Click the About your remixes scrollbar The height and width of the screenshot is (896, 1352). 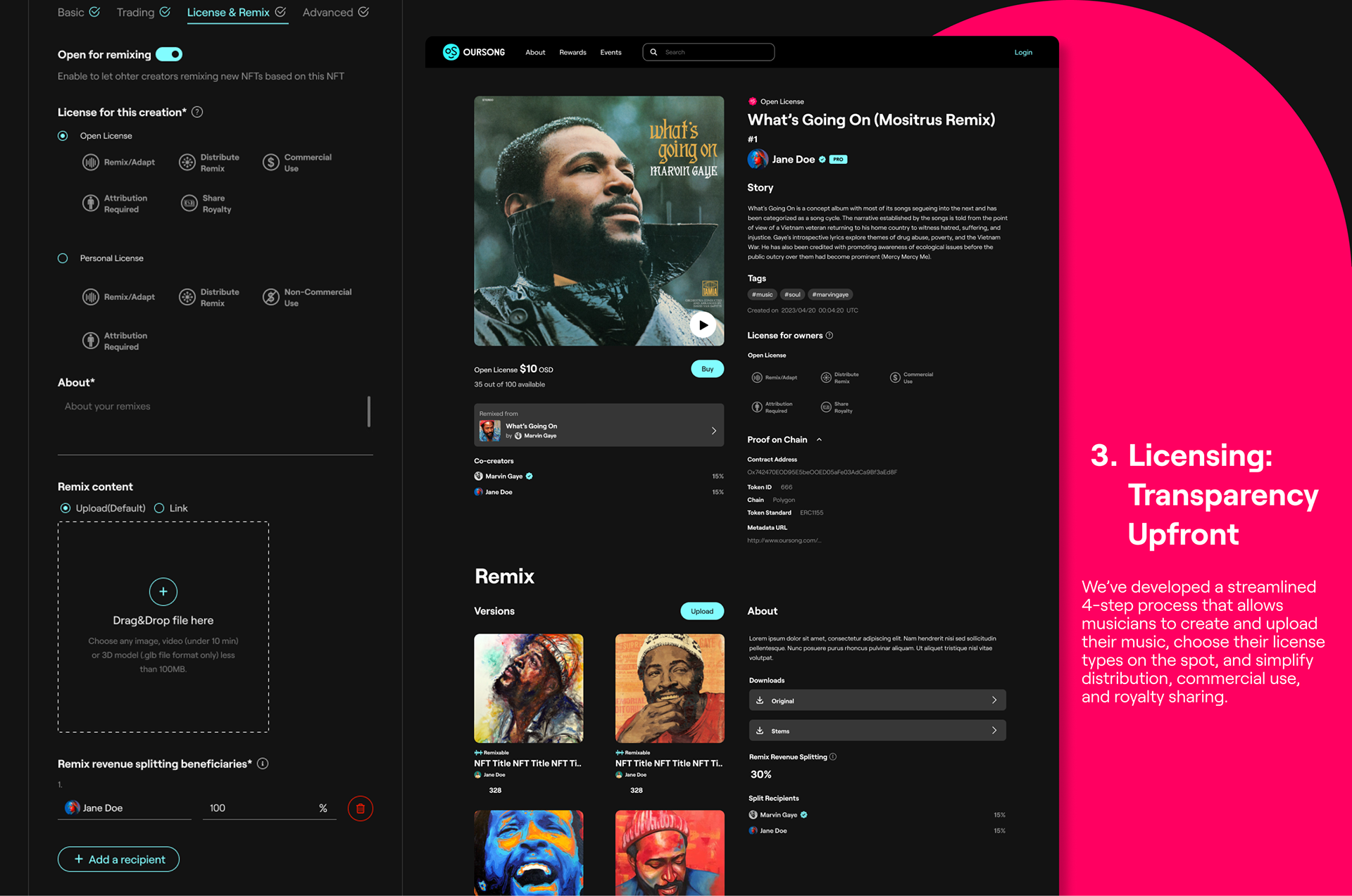(369, 411)
